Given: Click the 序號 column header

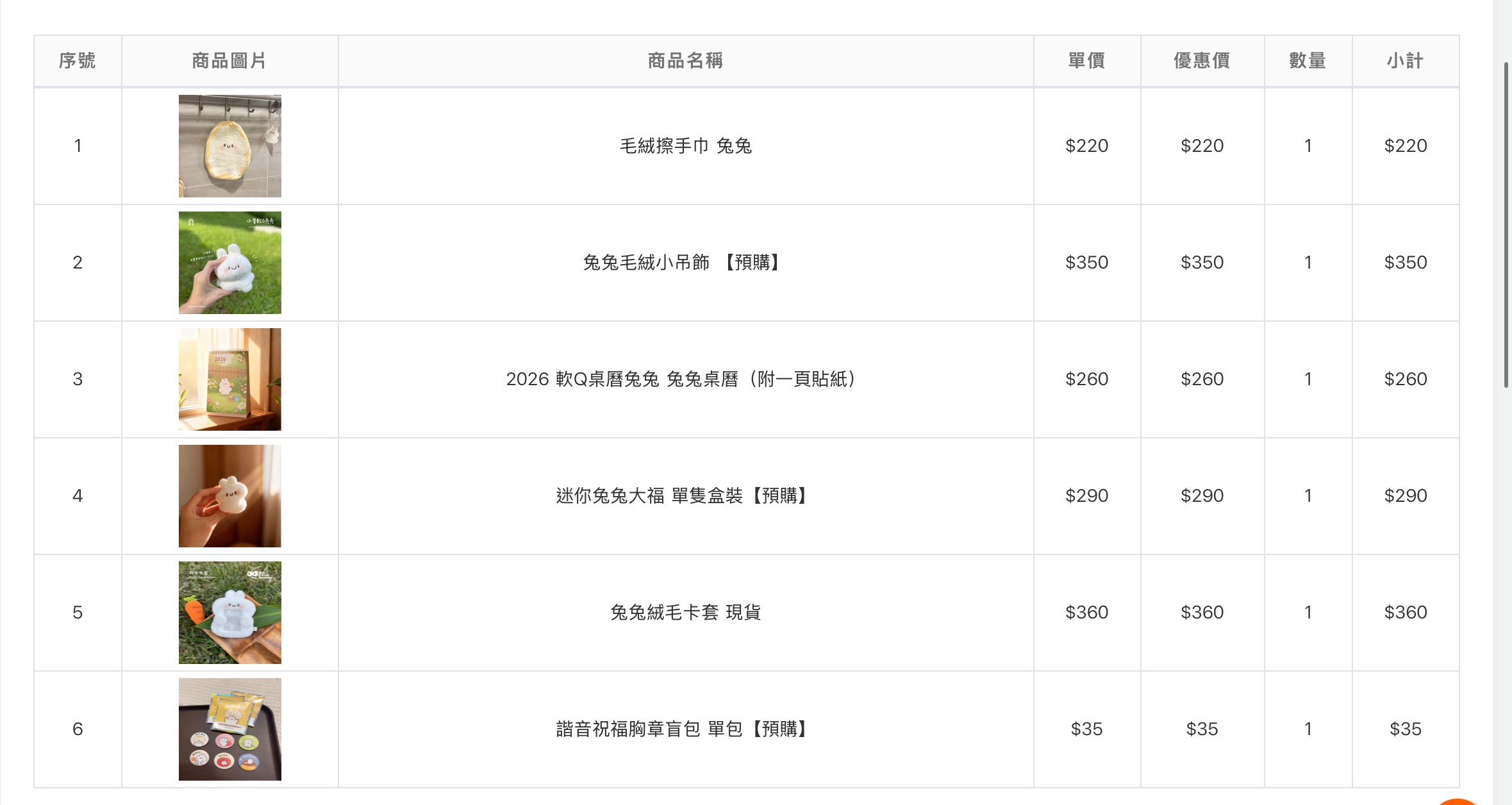Looking at the screenshot, I should coord(78,61).
